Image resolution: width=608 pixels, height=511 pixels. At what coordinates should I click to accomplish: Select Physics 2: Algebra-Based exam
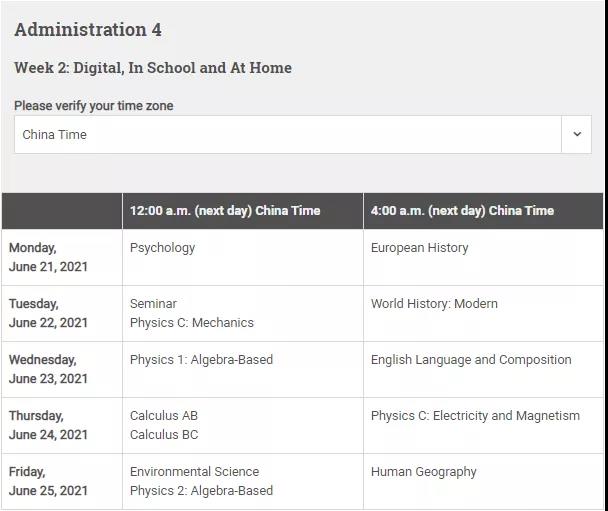(201, 491)
